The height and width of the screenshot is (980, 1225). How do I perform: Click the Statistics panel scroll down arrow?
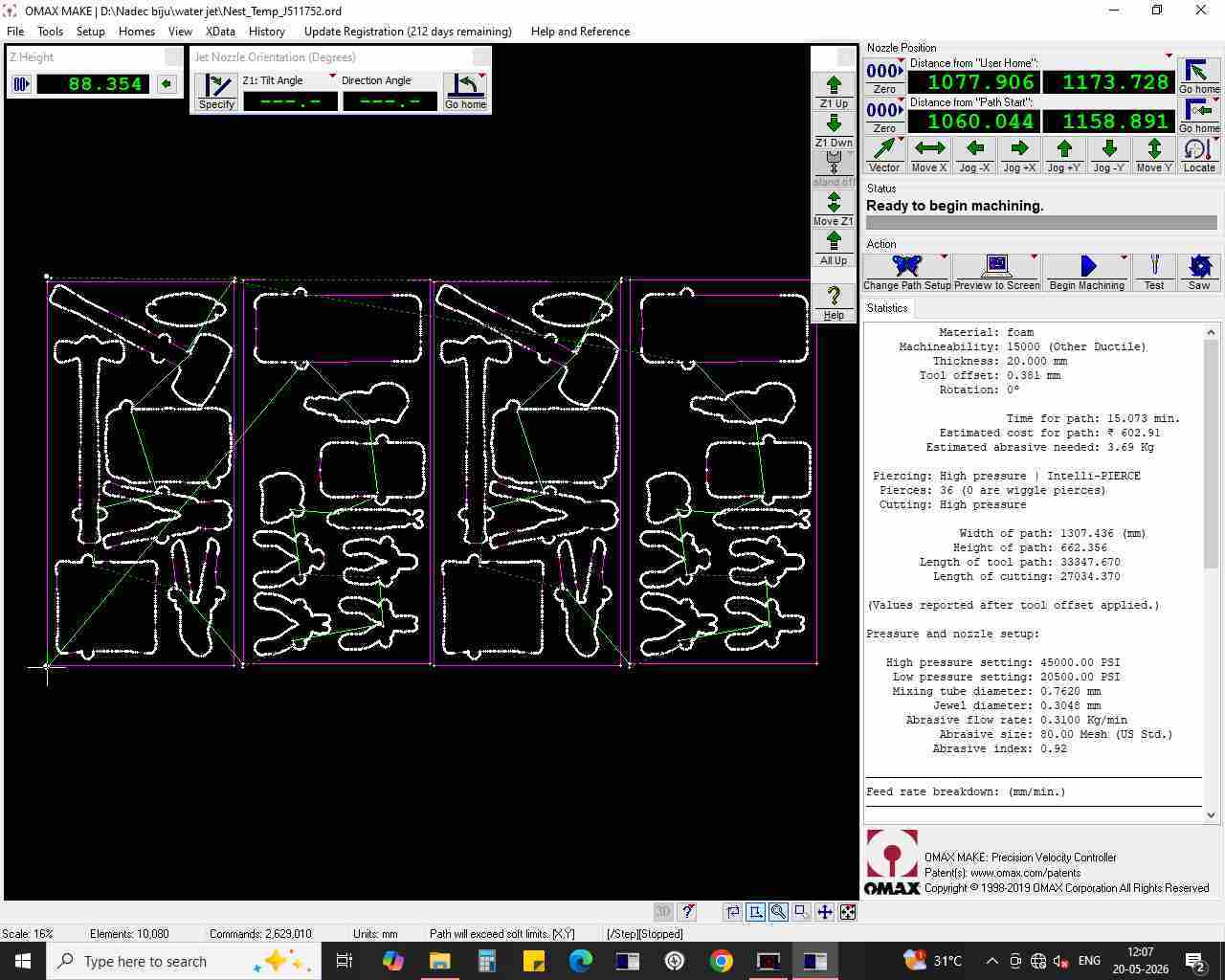(1212, 814)
